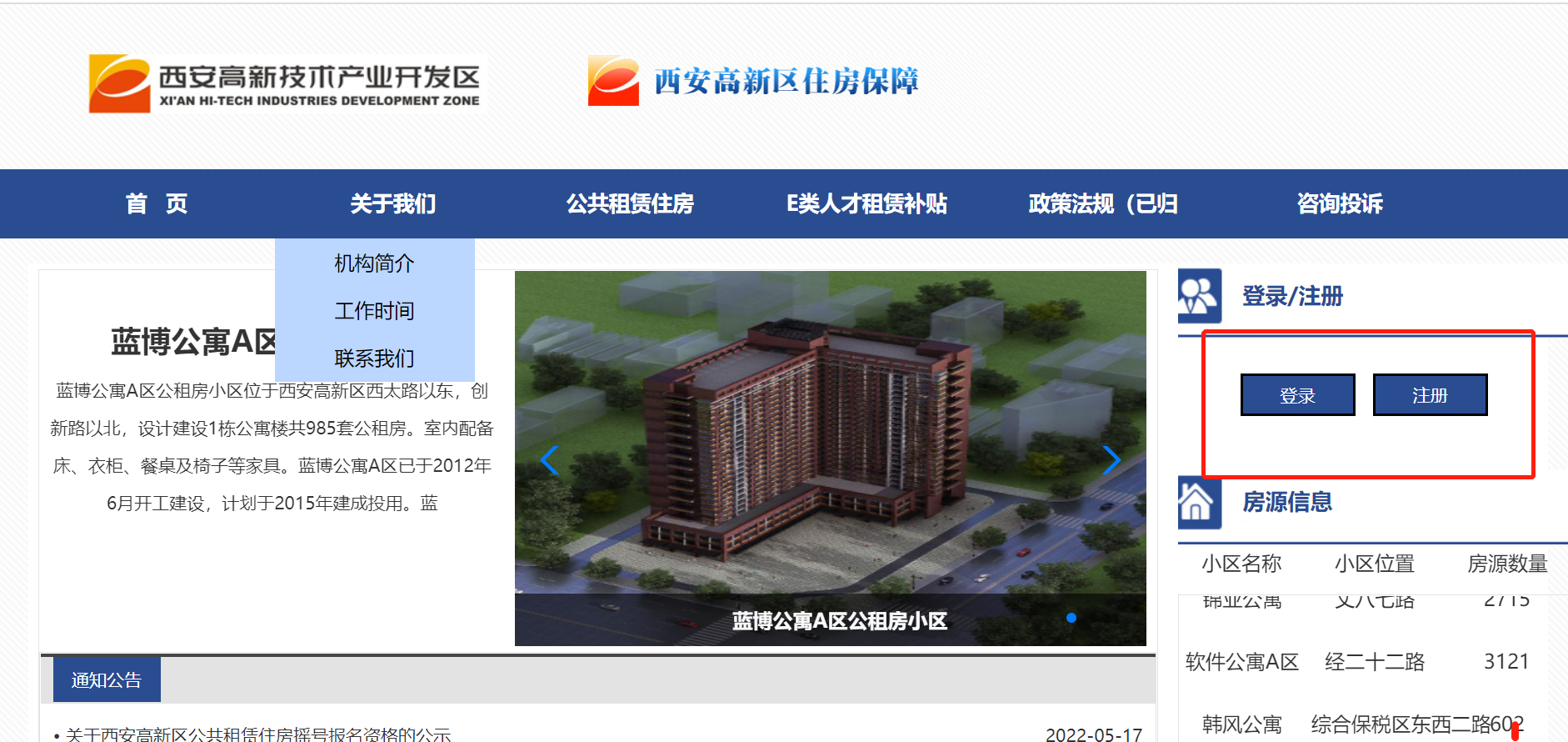
Task: Select the 软件公寓A区 listing row name
Action: [1242, 662]
